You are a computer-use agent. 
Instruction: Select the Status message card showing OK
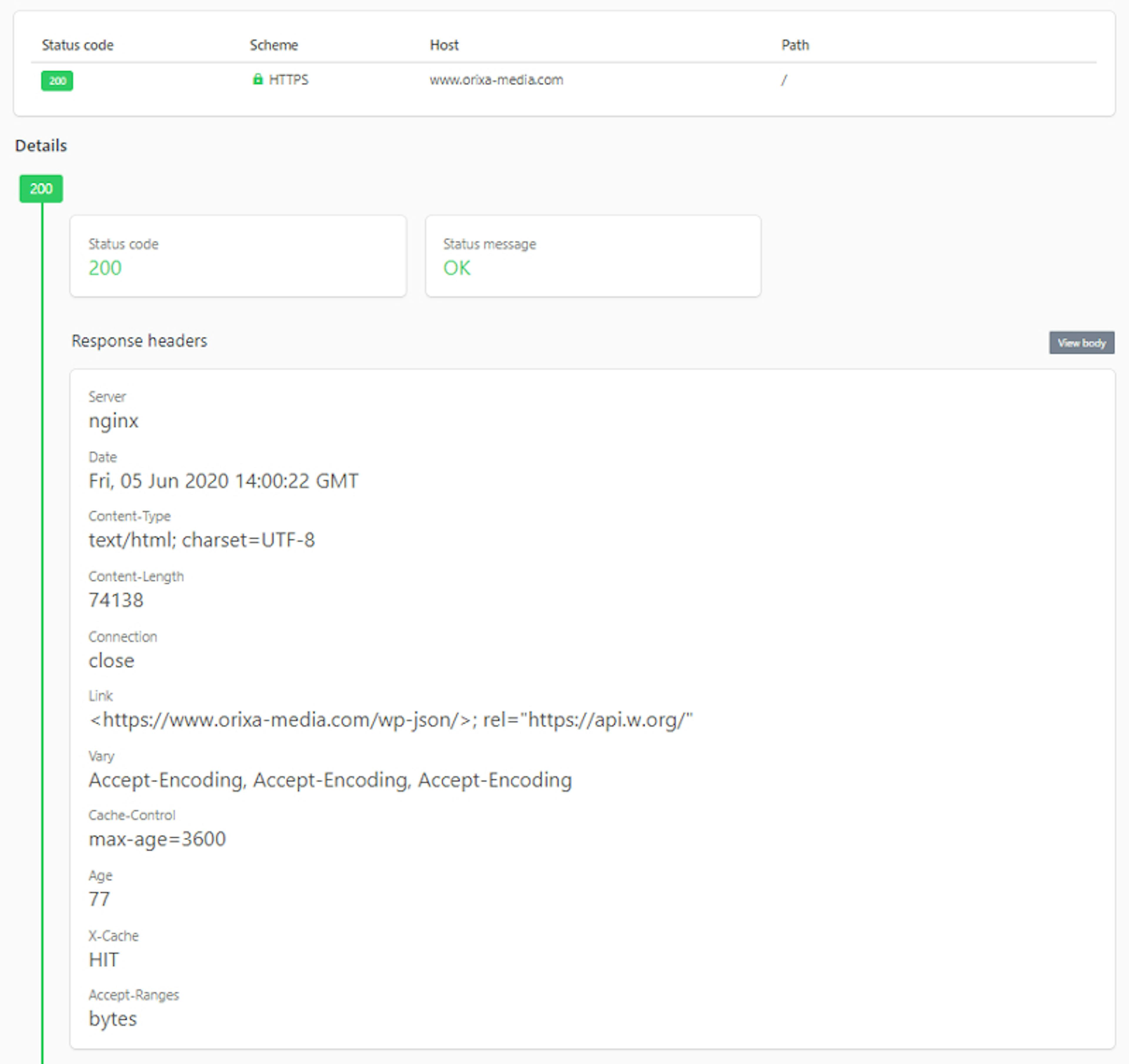click(x=593, y=255)
